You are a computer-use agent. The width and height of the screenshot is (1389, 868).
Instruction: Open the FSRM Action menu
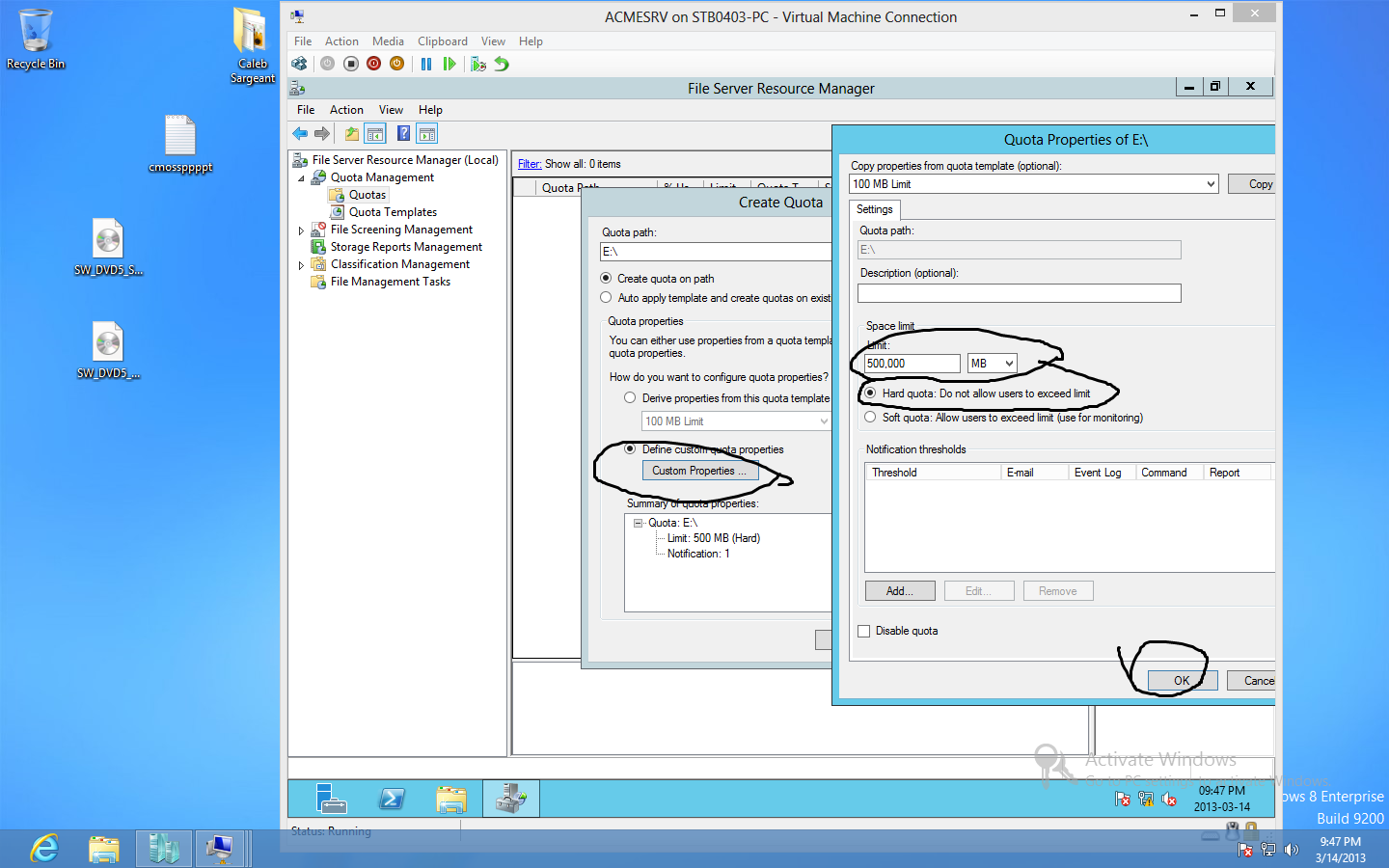[x=346, y=110]
